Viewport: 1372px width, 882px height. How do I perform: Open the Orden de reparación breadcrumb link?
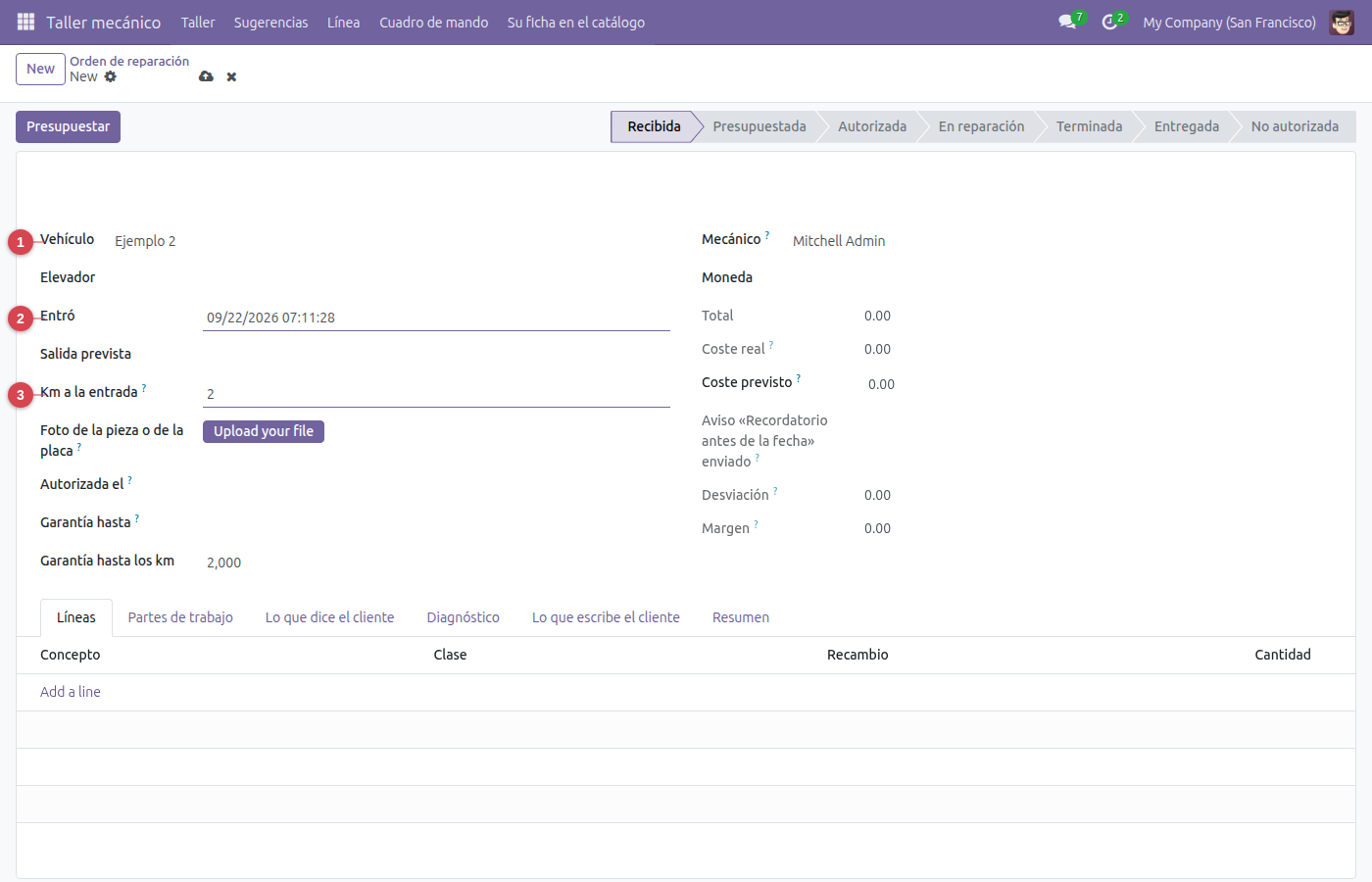pos(129,61)
